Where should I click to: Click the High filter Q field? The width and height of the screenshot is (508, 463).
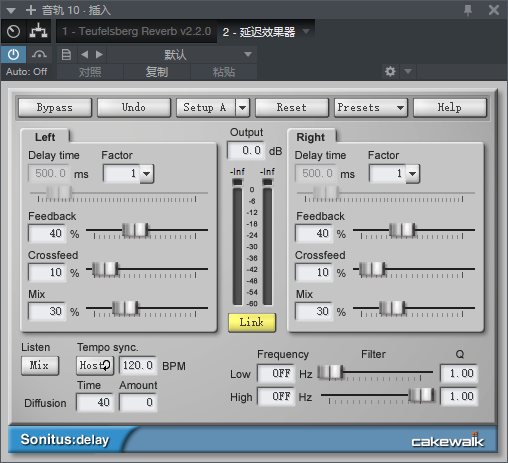[x=459, y=396]
